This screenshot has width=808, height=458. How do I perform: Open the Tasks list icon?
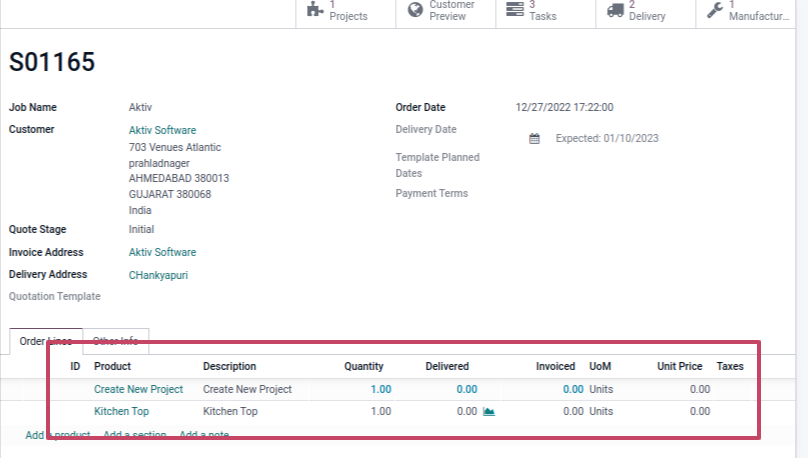(x=514, y=9)
